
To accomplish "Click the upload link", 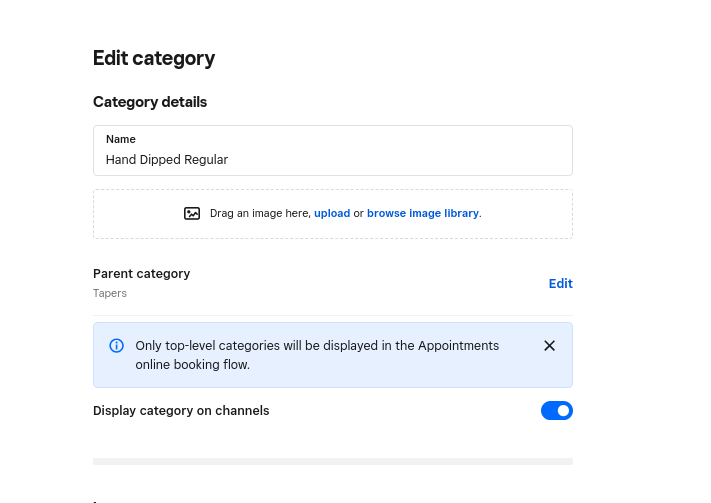I will pos(332,213).
